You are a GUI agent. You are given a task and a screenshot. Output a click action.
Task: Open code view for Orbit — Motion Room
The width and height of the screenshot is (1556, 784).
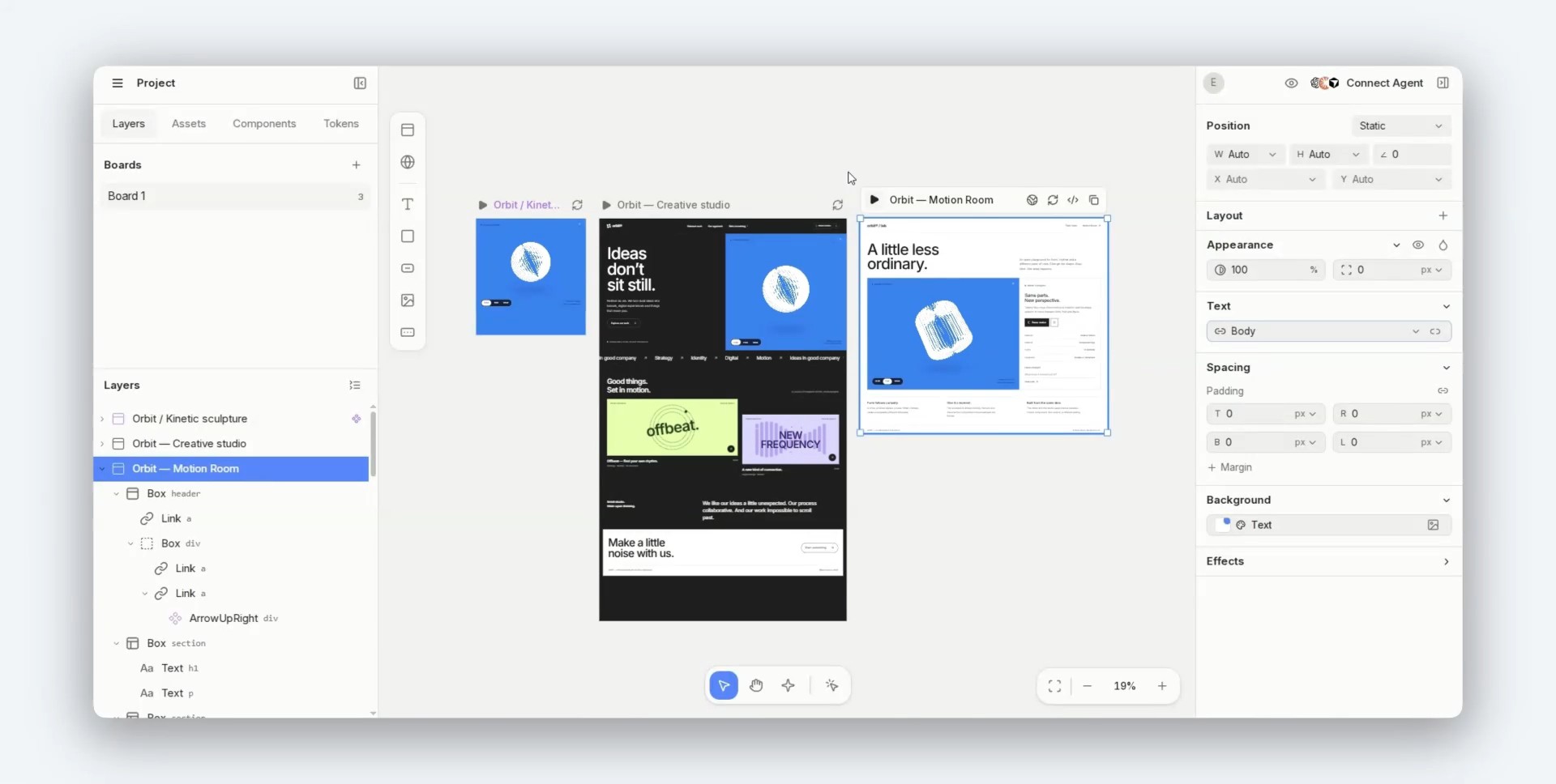[1073, 200]
